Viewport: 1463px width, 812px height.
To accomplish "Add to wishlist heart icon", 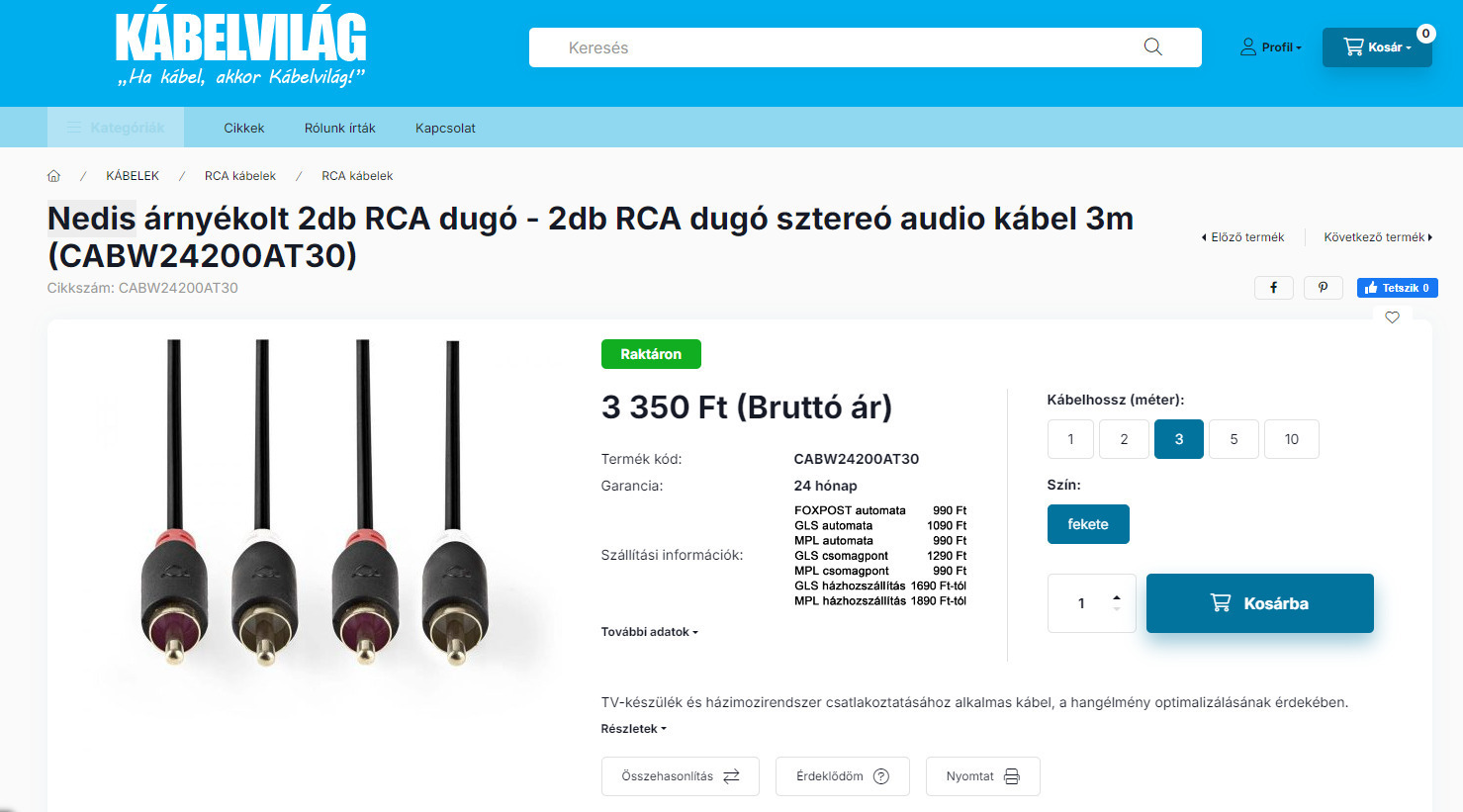I will pos(1392,317).
